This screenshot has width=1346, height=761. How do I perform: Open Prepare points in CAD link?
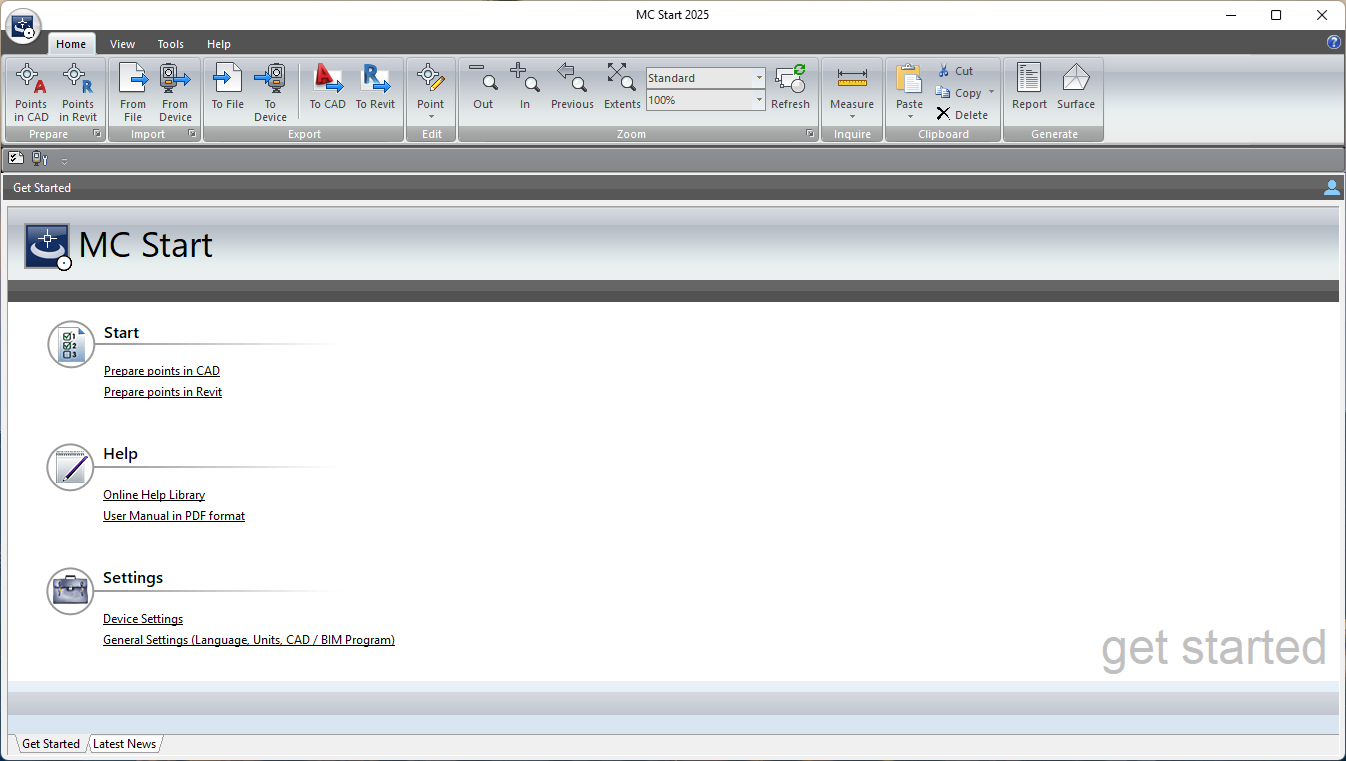click(162, 371)
